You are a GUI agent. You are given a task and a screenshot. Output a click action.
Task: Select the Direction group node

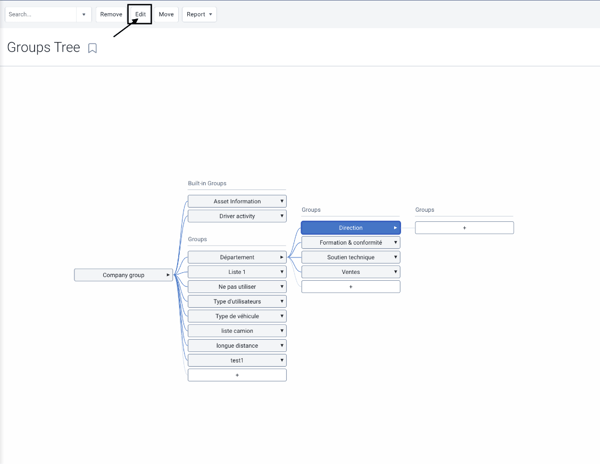click(x=350, y=228)
